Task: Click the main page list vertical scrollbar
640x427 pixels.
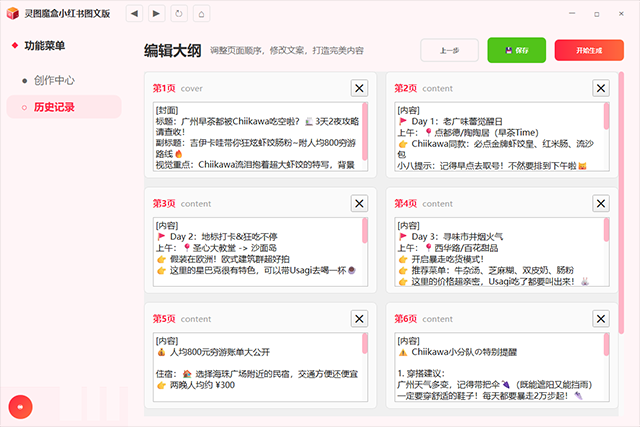Action: pos(621,203)
